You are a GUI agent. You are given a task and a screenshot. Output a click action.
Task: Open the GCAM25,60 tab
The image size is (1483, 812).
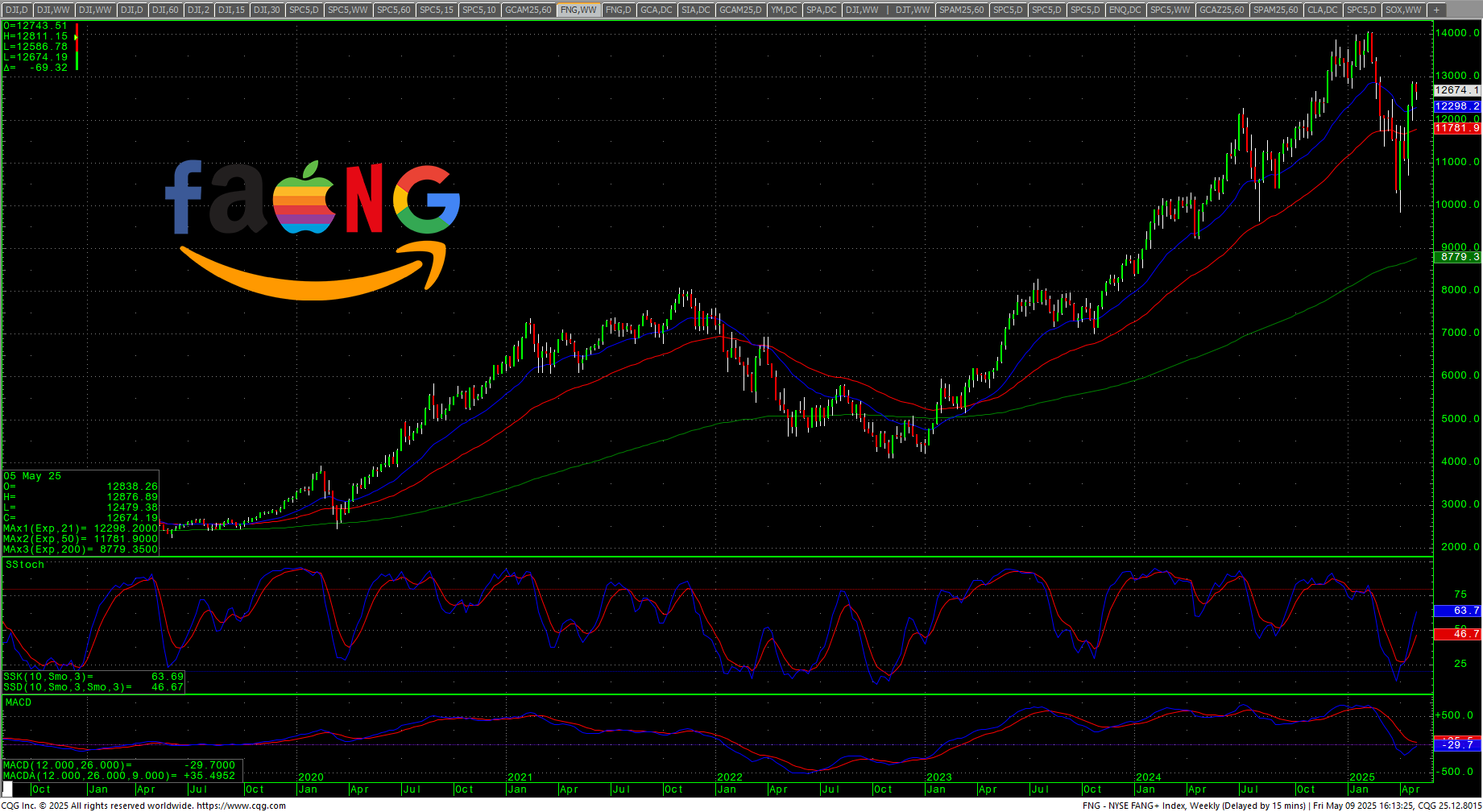point(528,10)
